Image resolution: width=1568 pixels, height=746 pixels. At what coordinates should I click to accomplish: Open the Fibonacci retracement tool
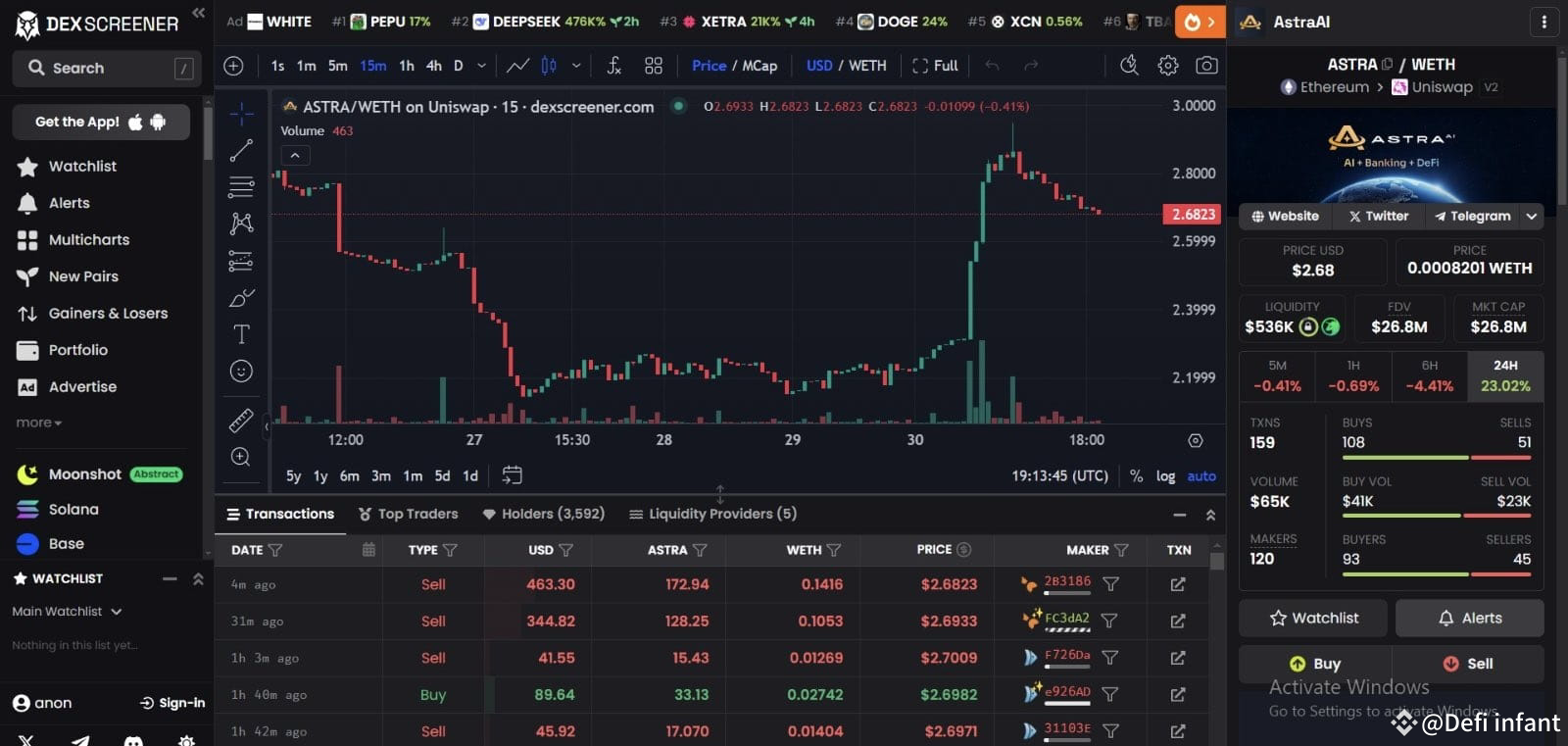(x=241, y=186)
